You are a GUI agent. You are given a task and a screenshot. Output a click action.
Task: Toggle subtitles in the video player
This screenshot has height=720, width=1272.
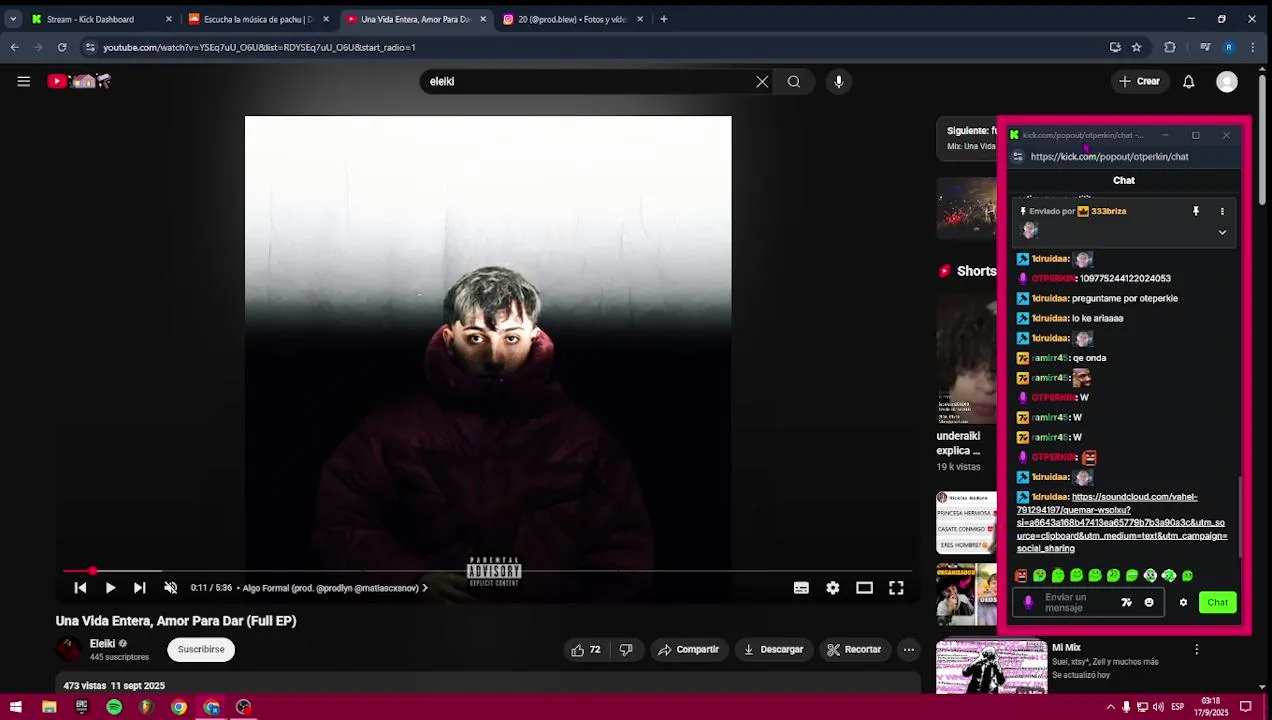click(801, 588)
